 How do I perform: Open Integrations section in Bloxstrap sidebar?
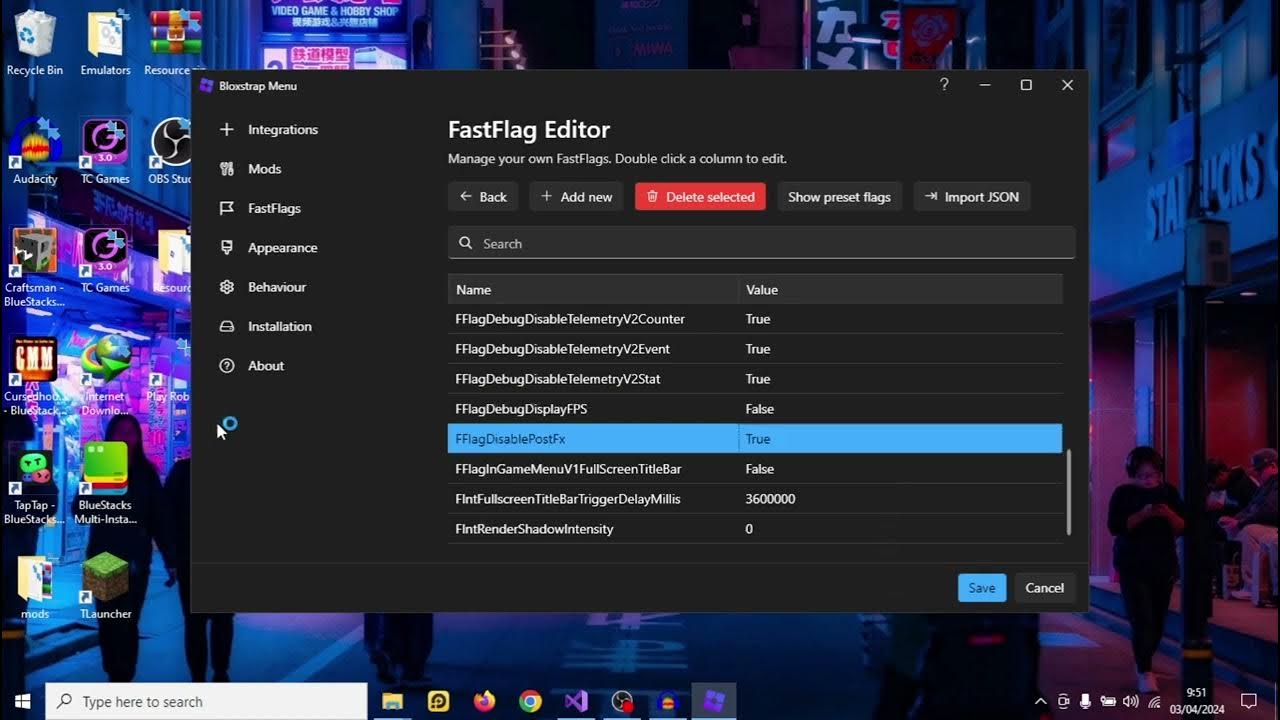tap(268, 130)
